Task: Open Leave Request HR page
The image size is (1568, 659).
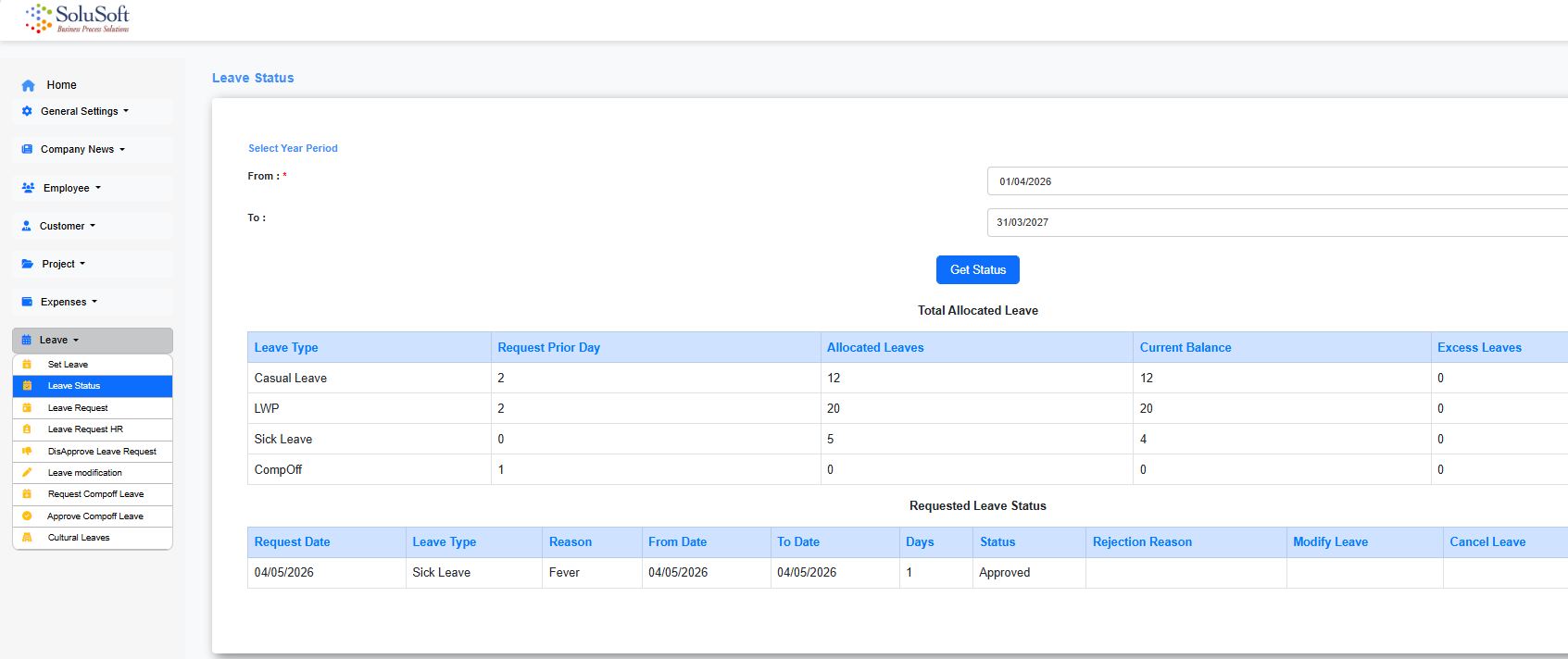Action: [x=93, y=429]
